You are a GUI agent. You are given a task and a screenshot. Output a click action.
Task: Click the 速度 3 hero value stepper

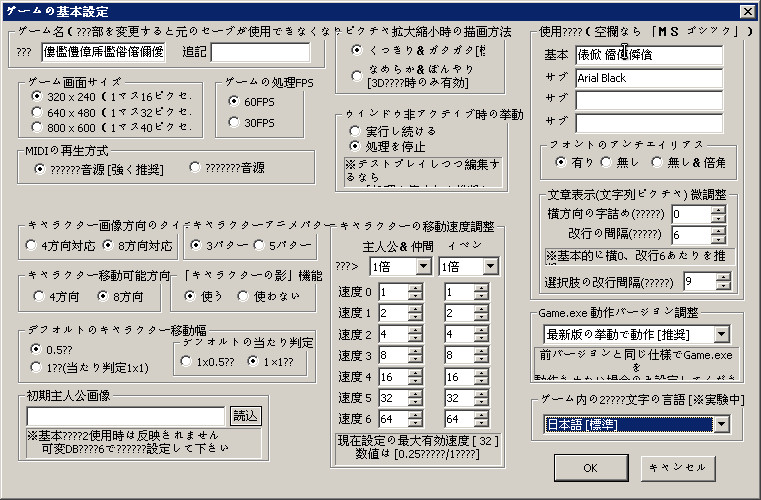[415, 355]
